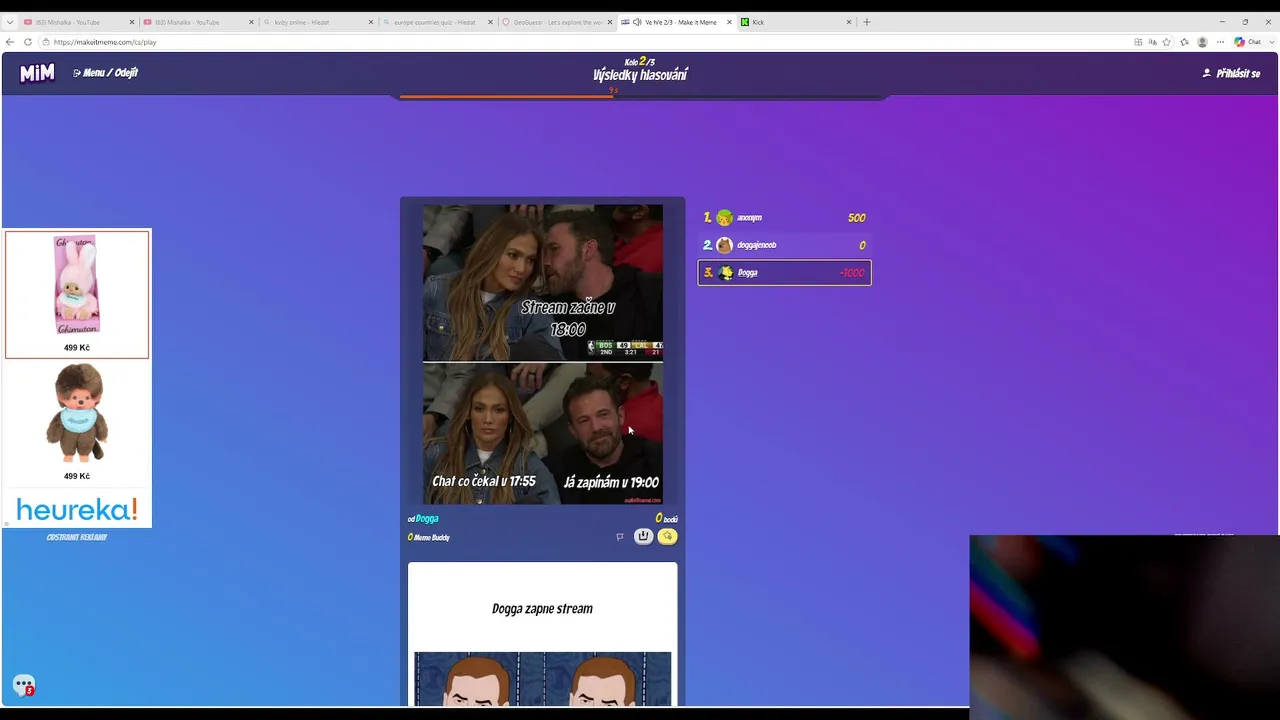Click the MiM logo
This screenshot has width=1280, height=720.
point(37,73)
